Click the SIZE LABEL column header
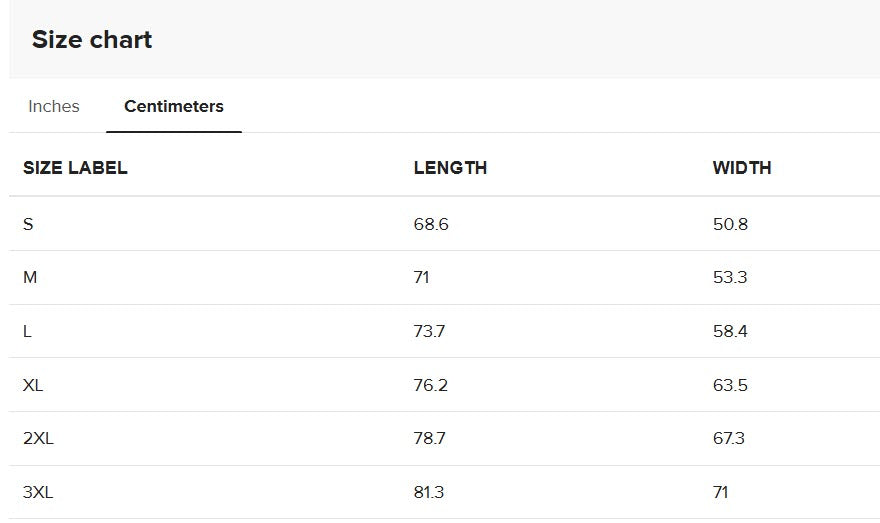Viewport: 880px width, 523px height. tap(75, 168)
